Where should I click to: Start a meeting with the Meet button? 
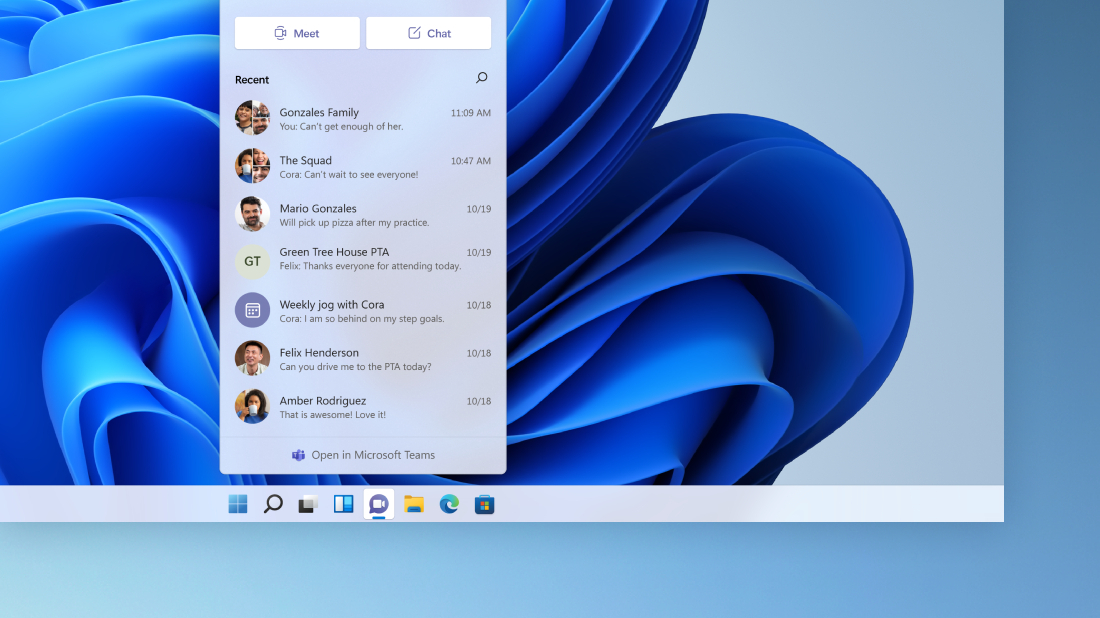297,32
